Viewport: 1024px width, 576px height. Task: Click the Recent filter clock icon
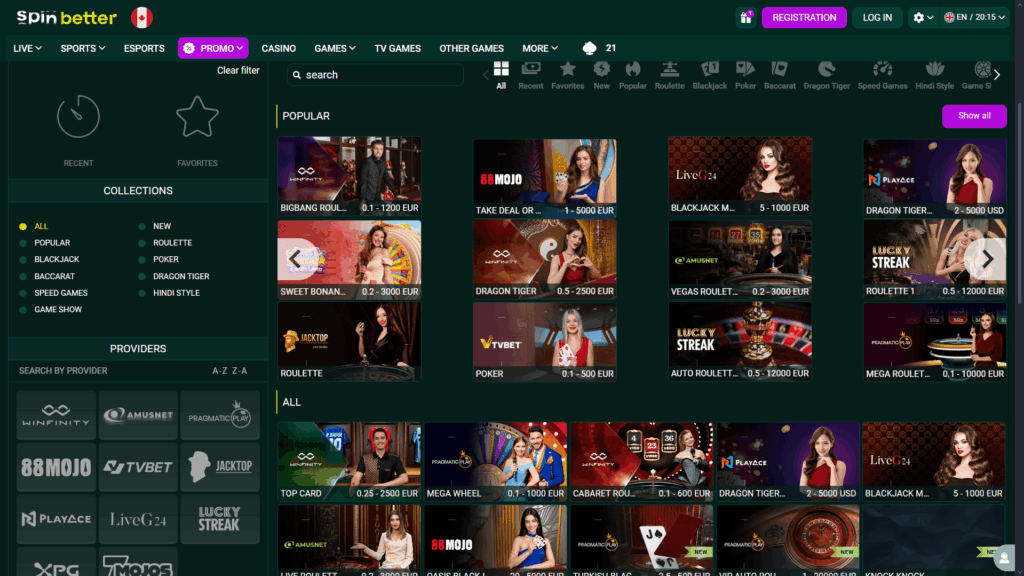79,116
